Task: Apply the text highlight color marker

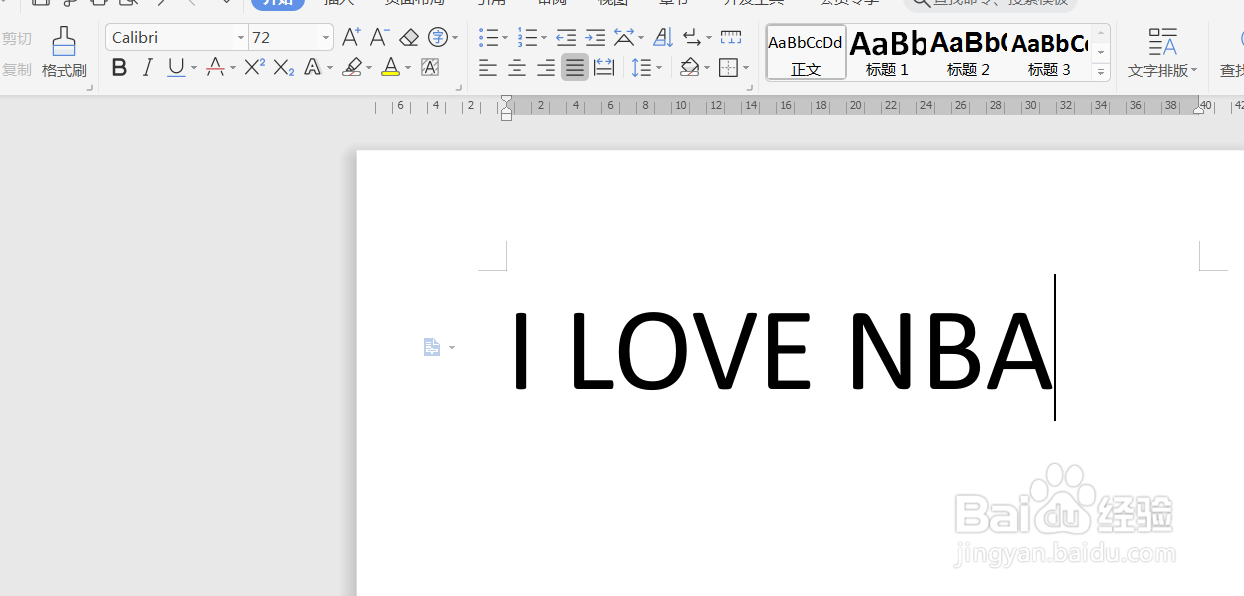Action: (x=351, y=68)
